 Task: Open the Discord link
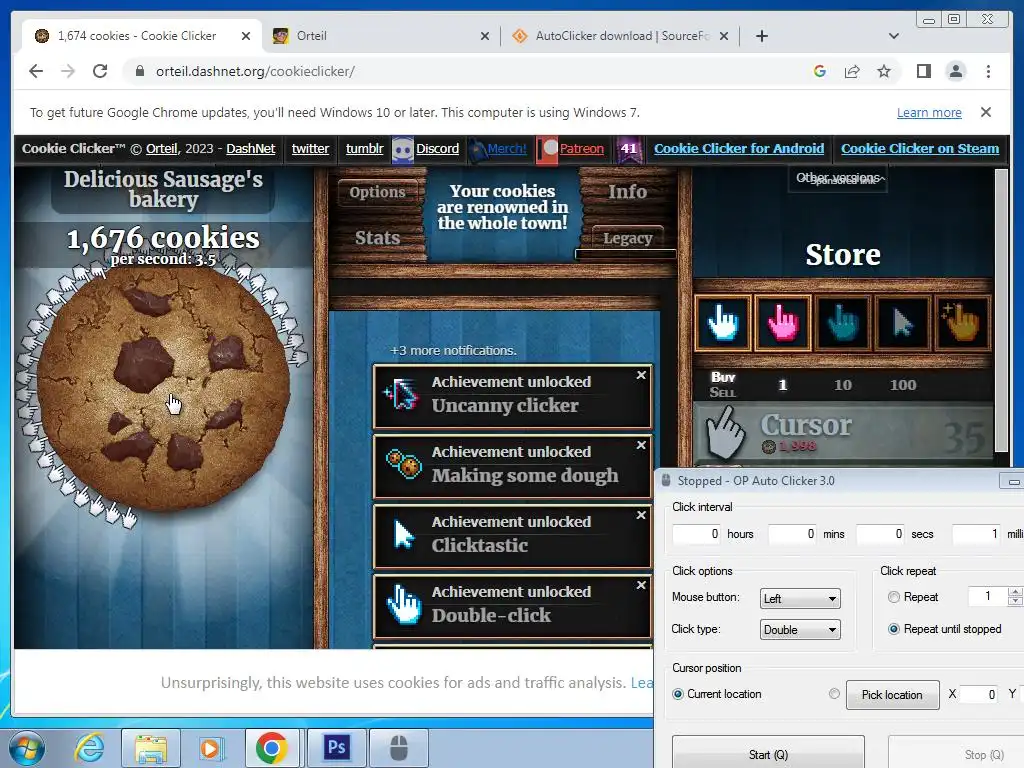(x=437, y=149)
